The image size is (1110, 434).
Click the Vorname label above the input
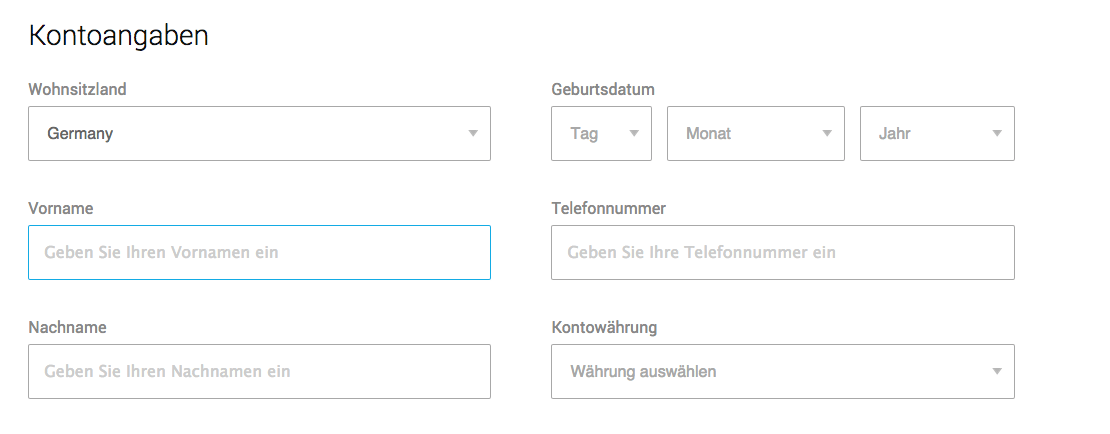[61, 208]
